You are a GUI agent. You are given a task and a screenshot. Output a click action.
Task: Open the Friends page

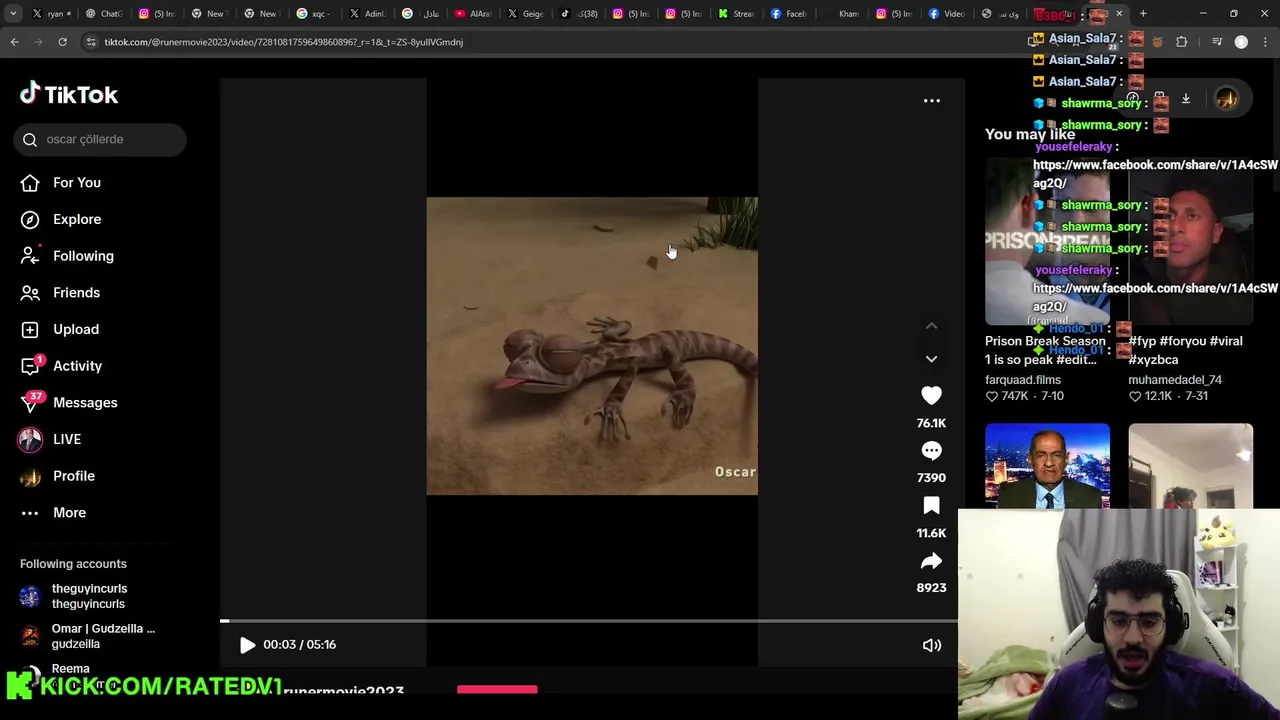pos(76,292)
